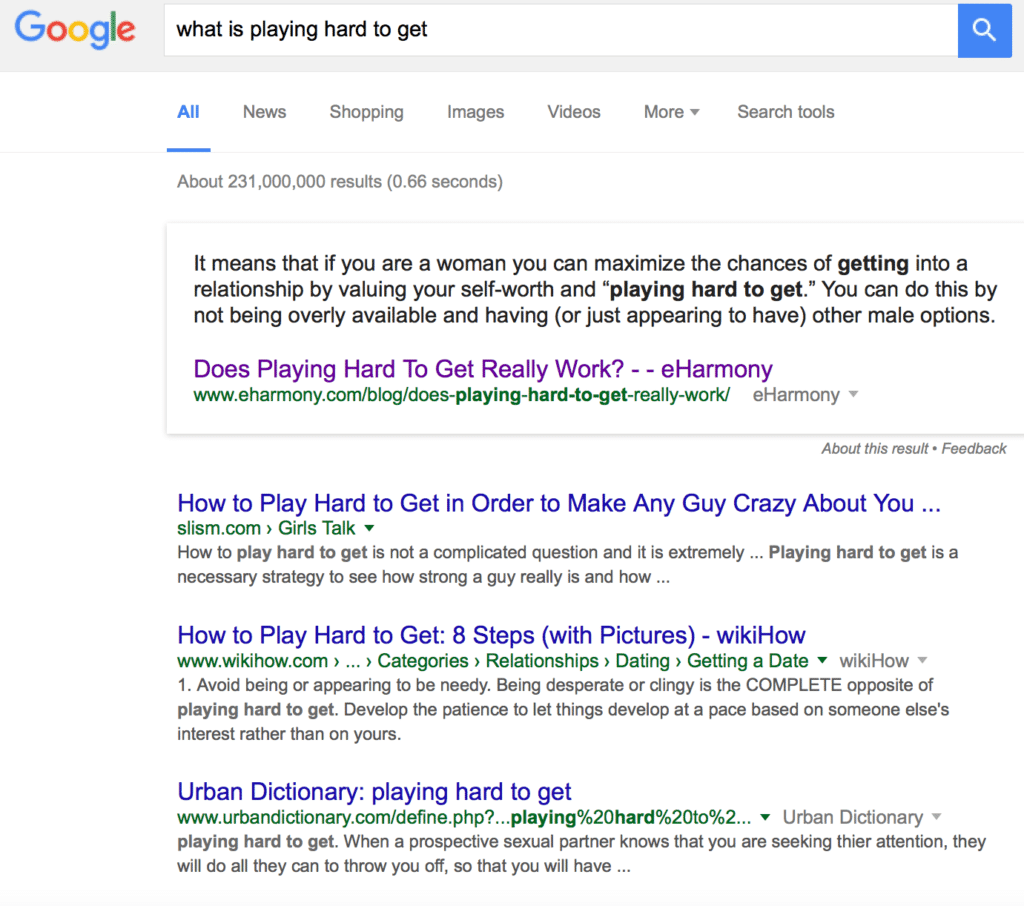Expand the green arrow beside urbandictionary.com URL
Screen dimensions: 1024x906
765,817
